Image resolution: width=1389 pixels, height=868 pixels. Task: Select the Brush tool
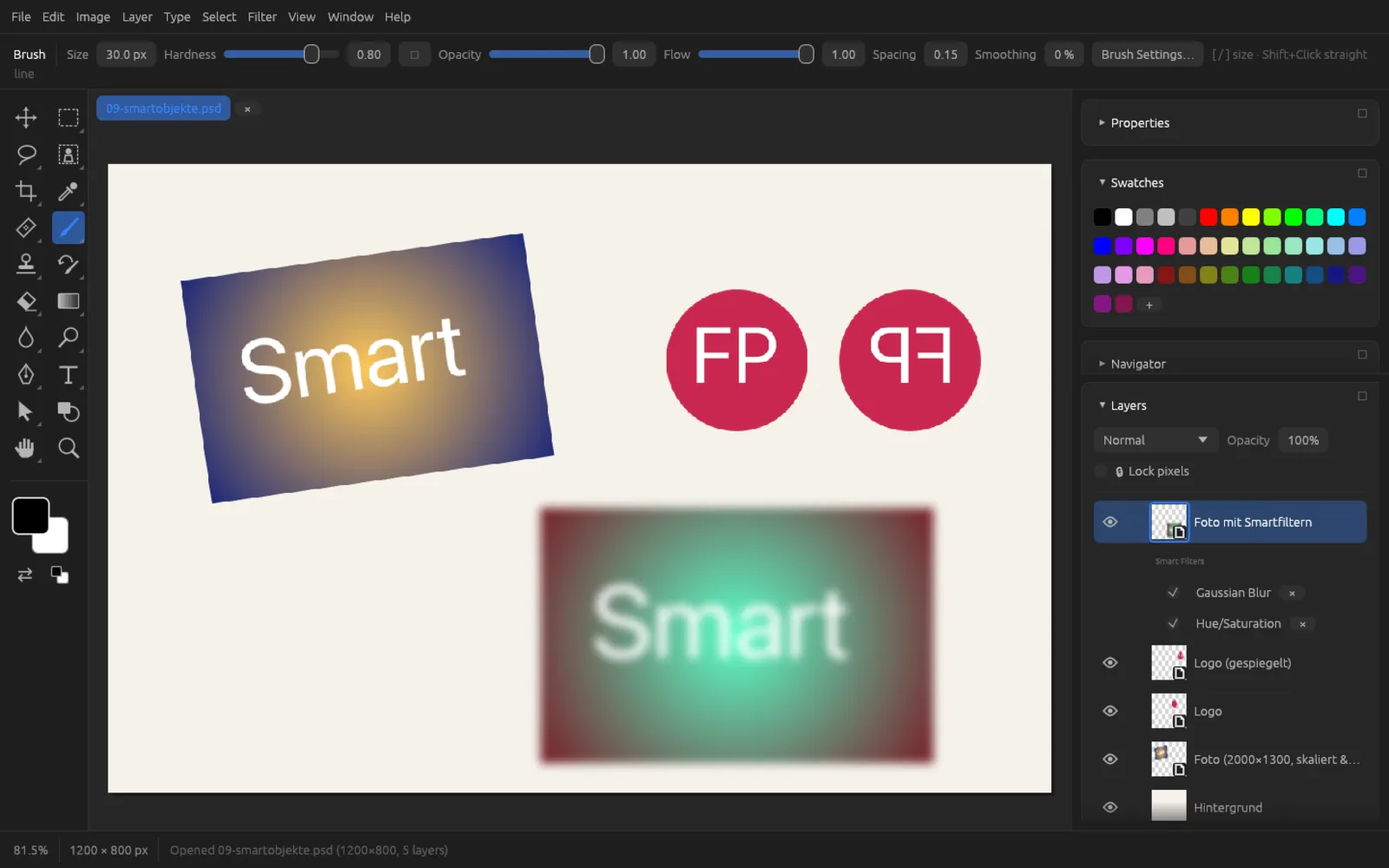(x=68, y=227)
